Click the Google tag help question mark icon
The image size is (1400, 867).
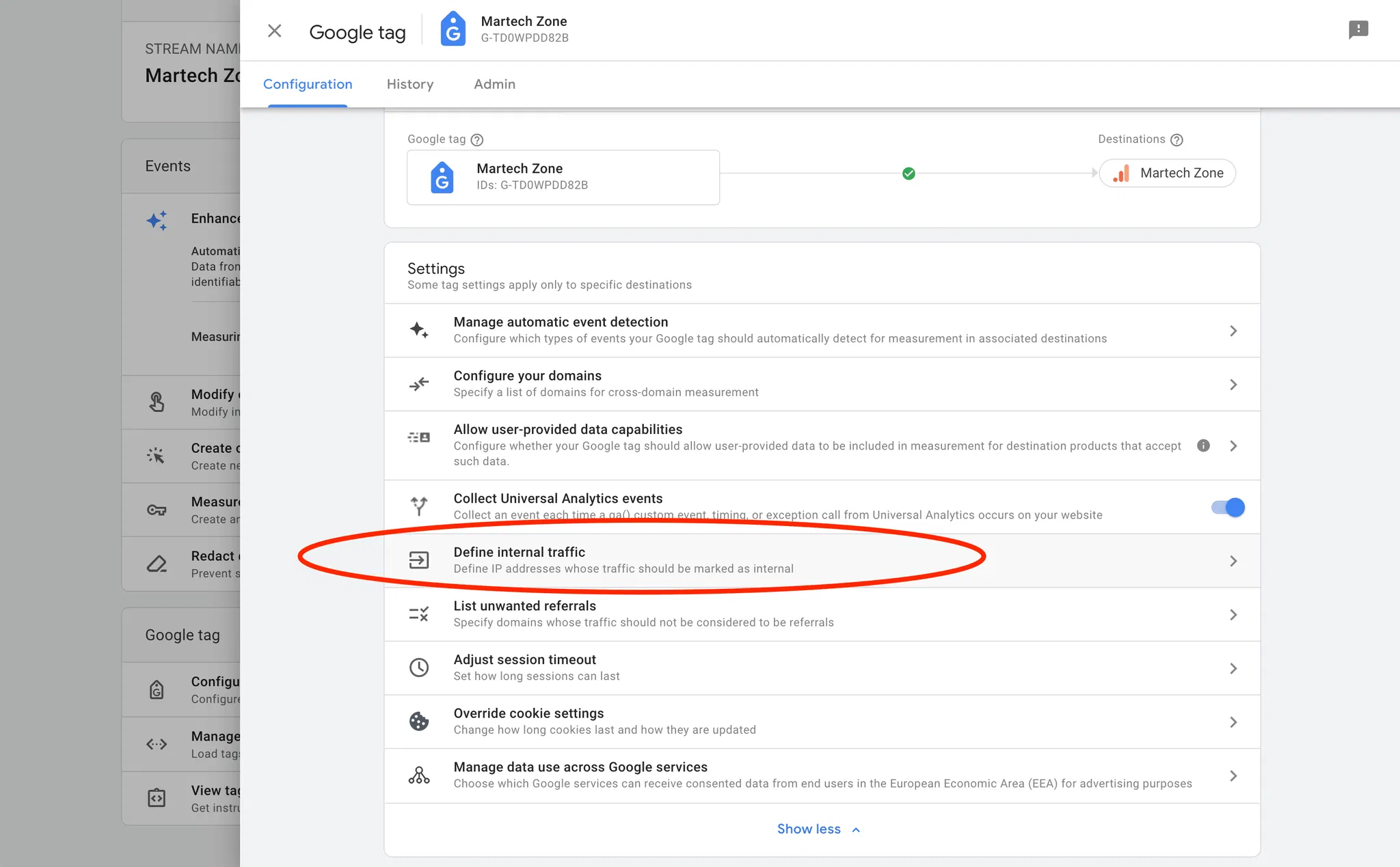[x=477, y=140]
